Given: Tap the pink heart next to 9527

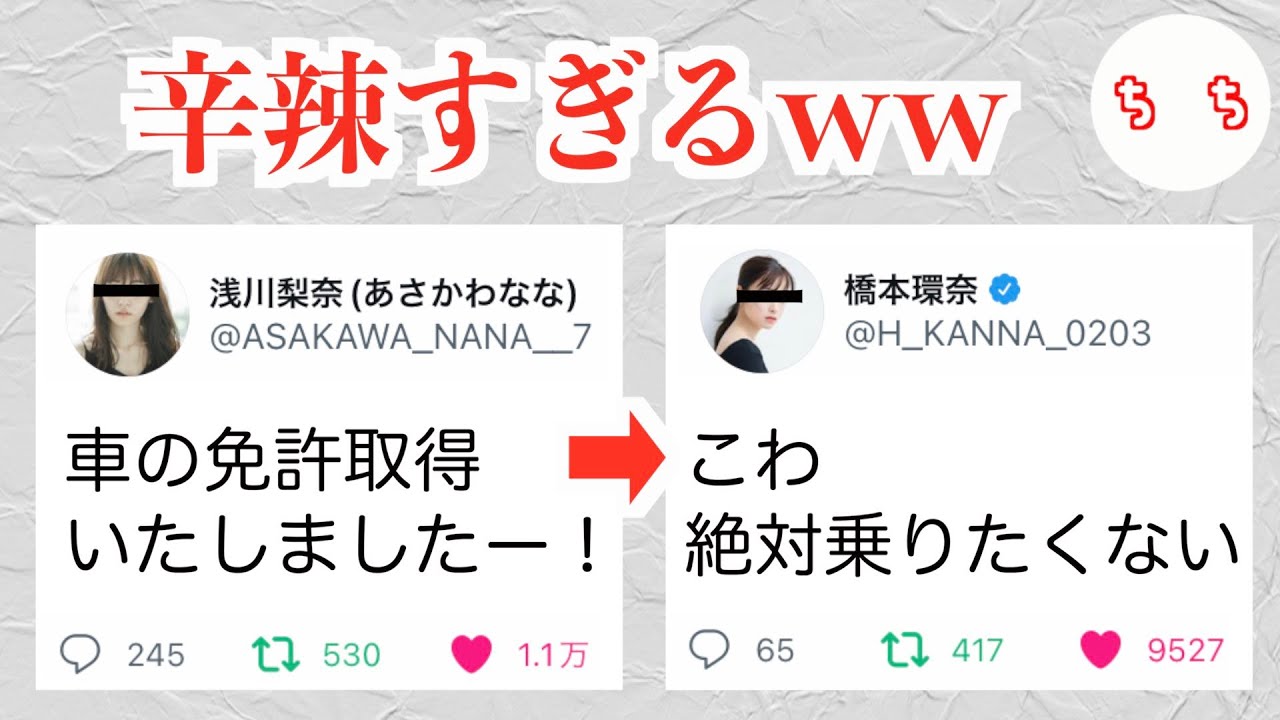Looking at the screenshot, I should point(1101,651).
